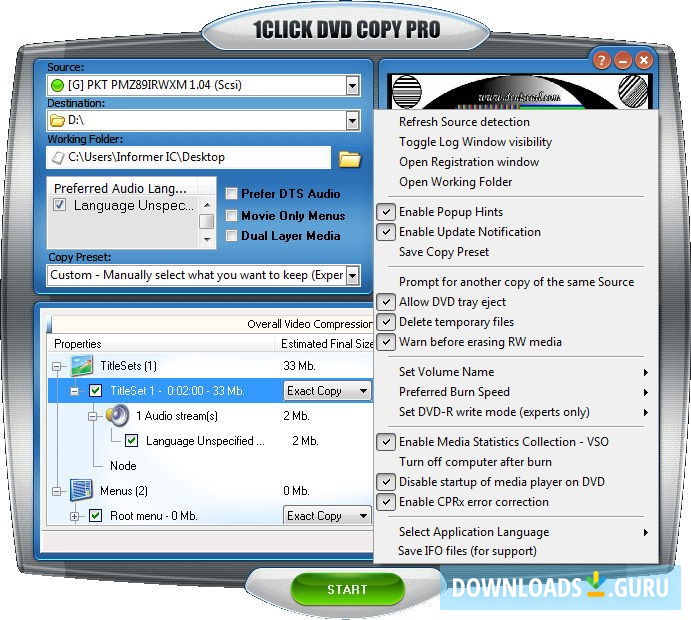Enable the Movie Only Menus checkbox

coord(231,215)
